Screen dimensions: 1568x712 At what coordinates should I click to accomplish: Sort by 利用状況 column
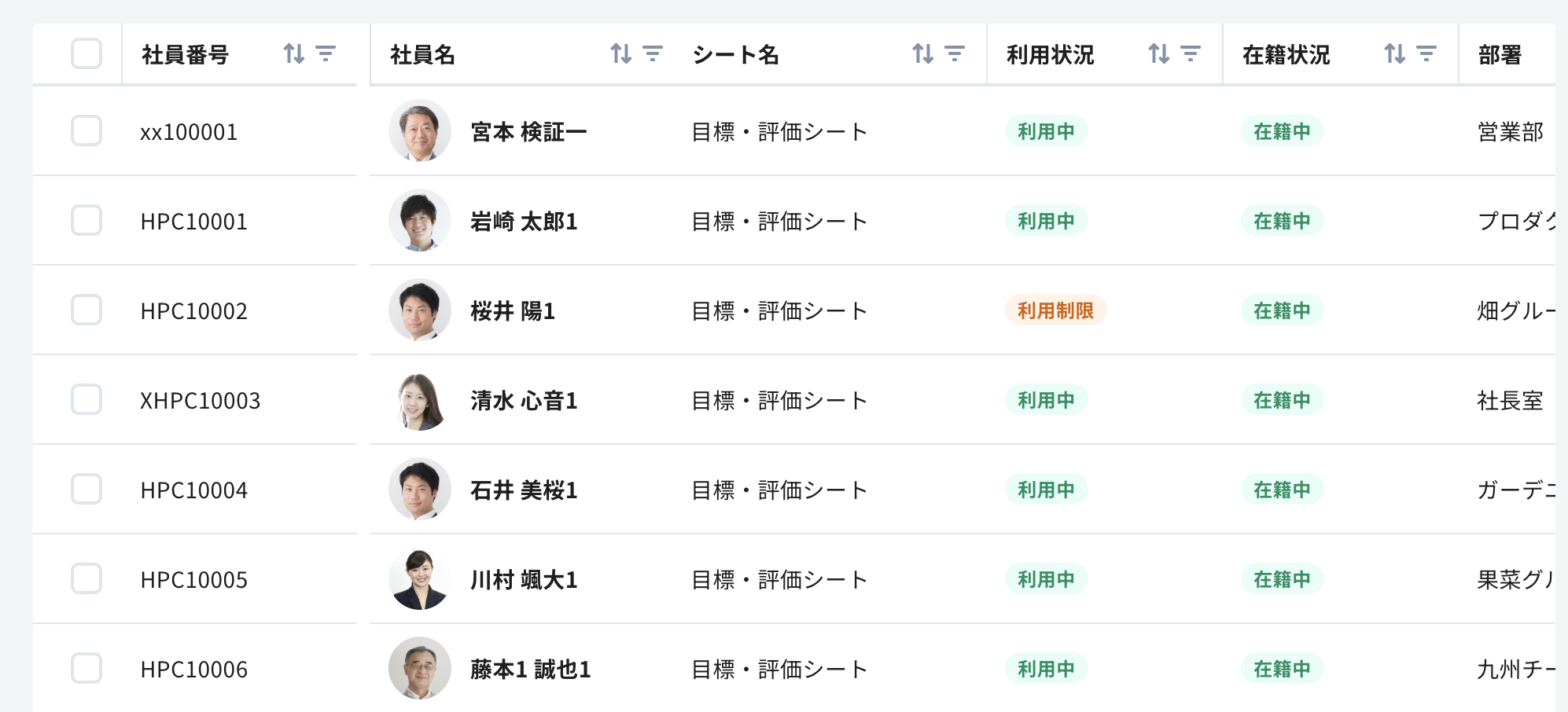pyautogui.click(x=1159, y=53)
